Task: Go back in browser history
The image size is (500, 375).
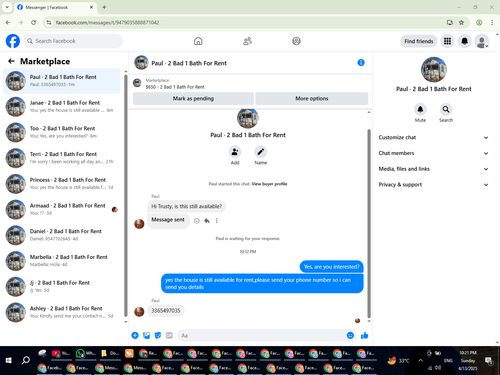Action: point(8,22)
